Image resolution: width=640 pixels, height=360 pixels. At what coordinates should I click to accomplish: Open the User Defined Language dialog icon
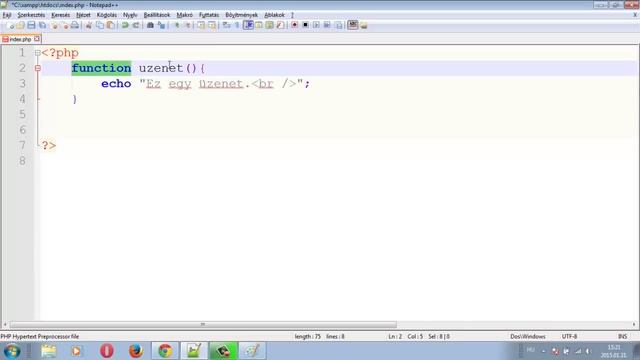[x=259, y=25]
